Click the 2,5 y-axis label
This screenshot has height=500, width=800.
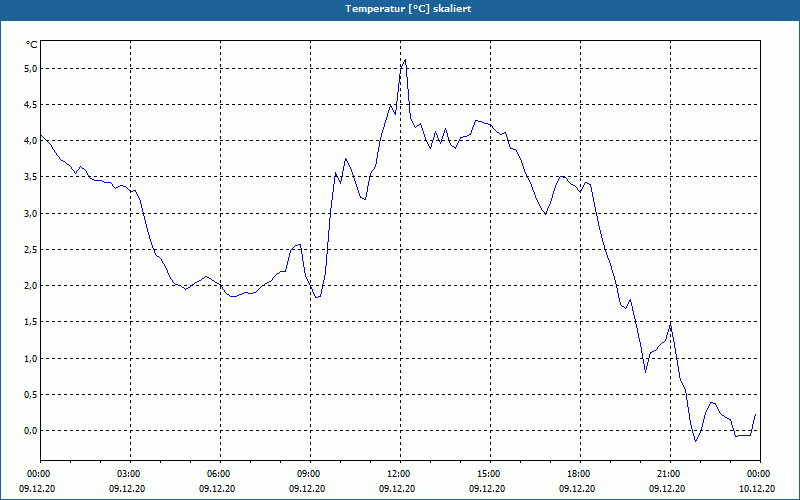32,249
